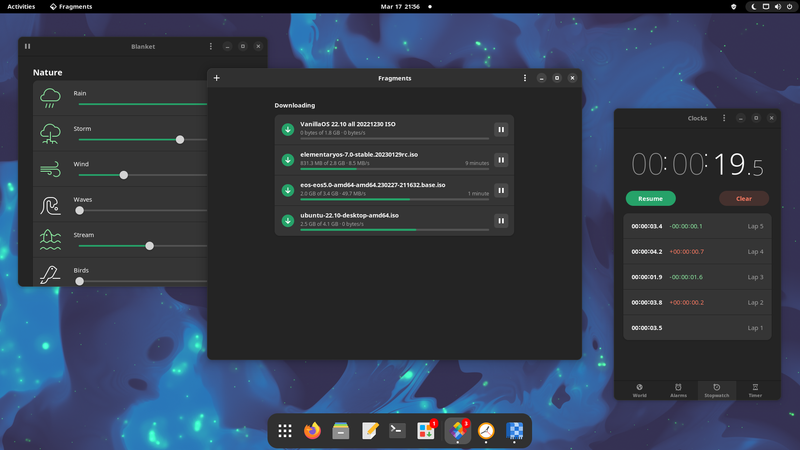Click the eos-eos5.0 download status icon
The image size is (800, 450).
point(288,190)
